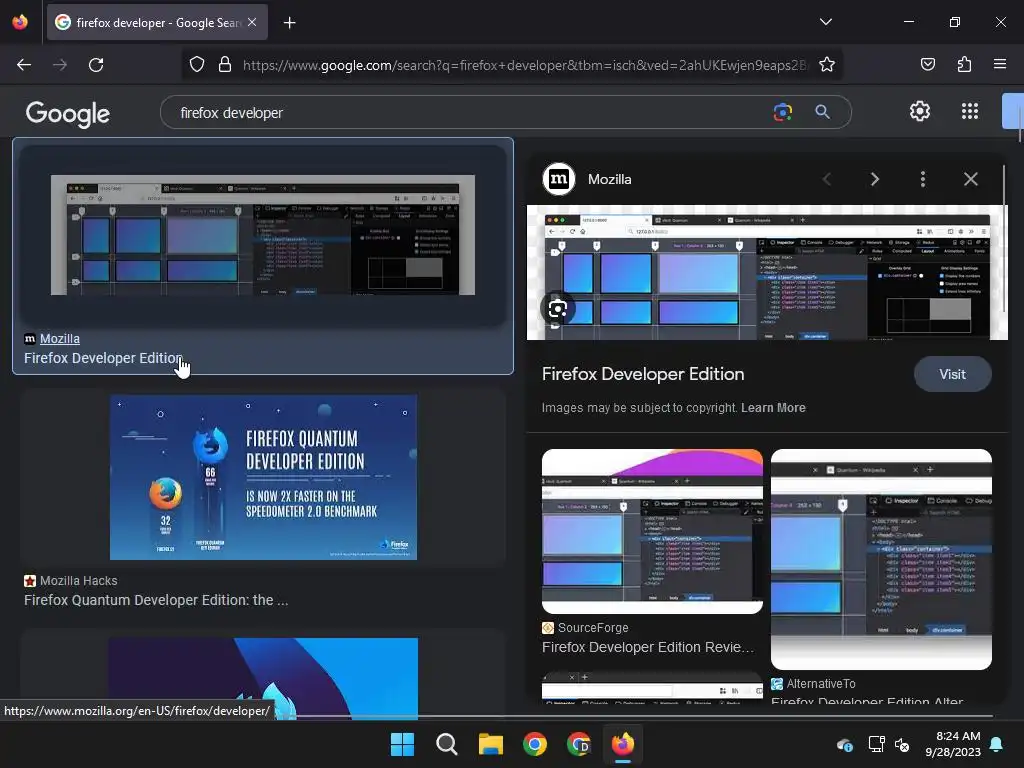Open SourceForge related image

coord(652,531)
